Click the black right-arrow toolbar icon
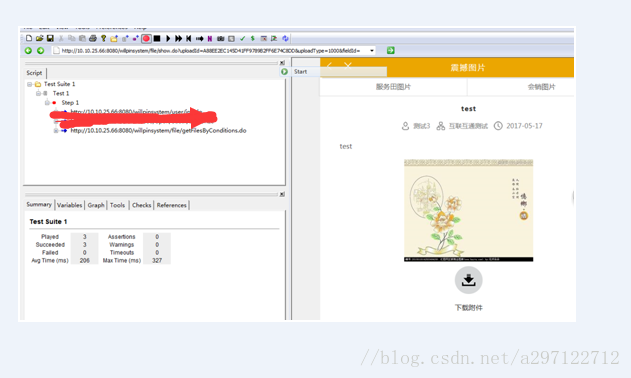The image size is (631, 378). point(200,38)
